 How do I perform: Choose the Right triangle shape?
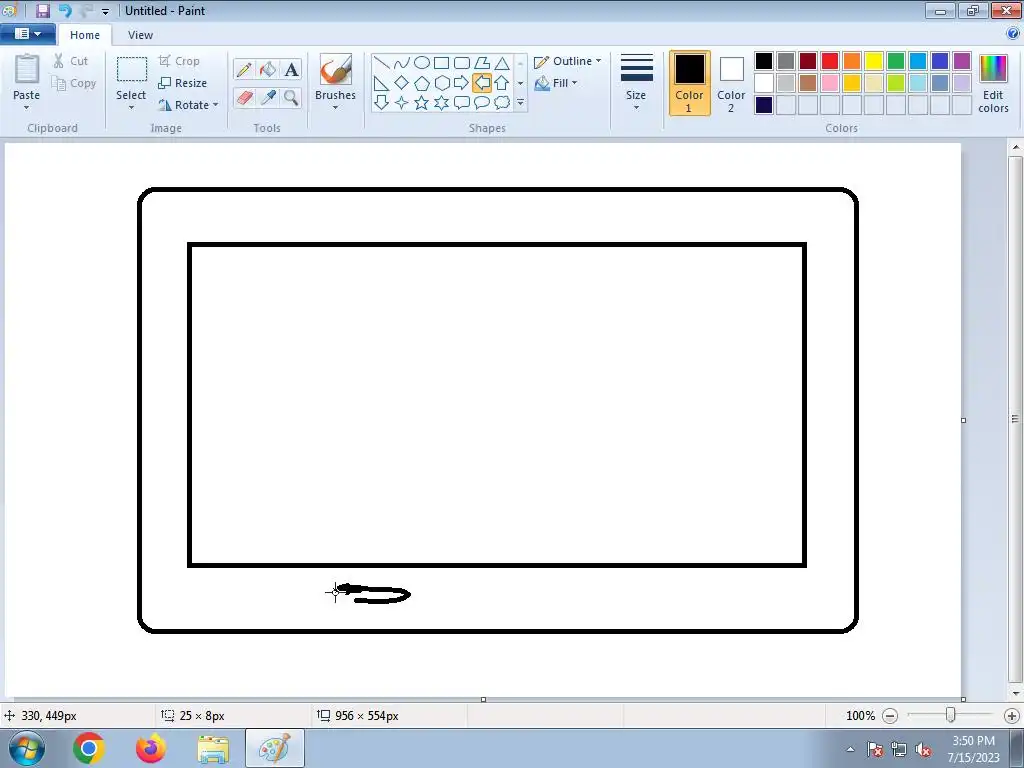coord(381,83)
